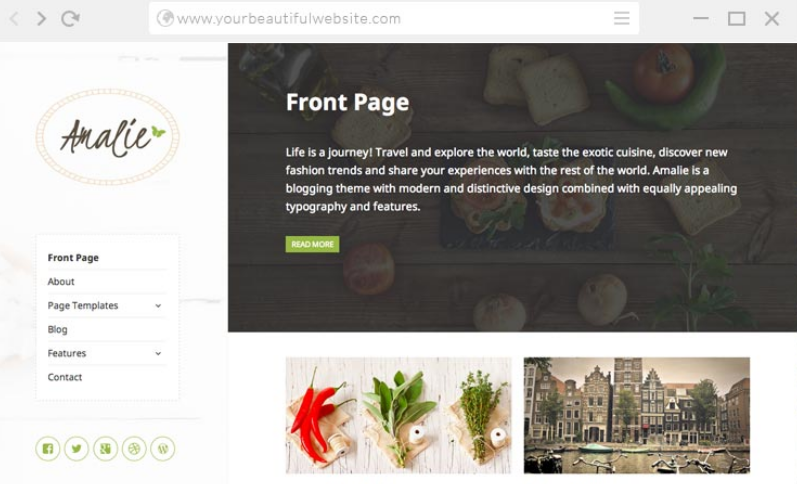Open the Twitter social icon

click(77, 448)
